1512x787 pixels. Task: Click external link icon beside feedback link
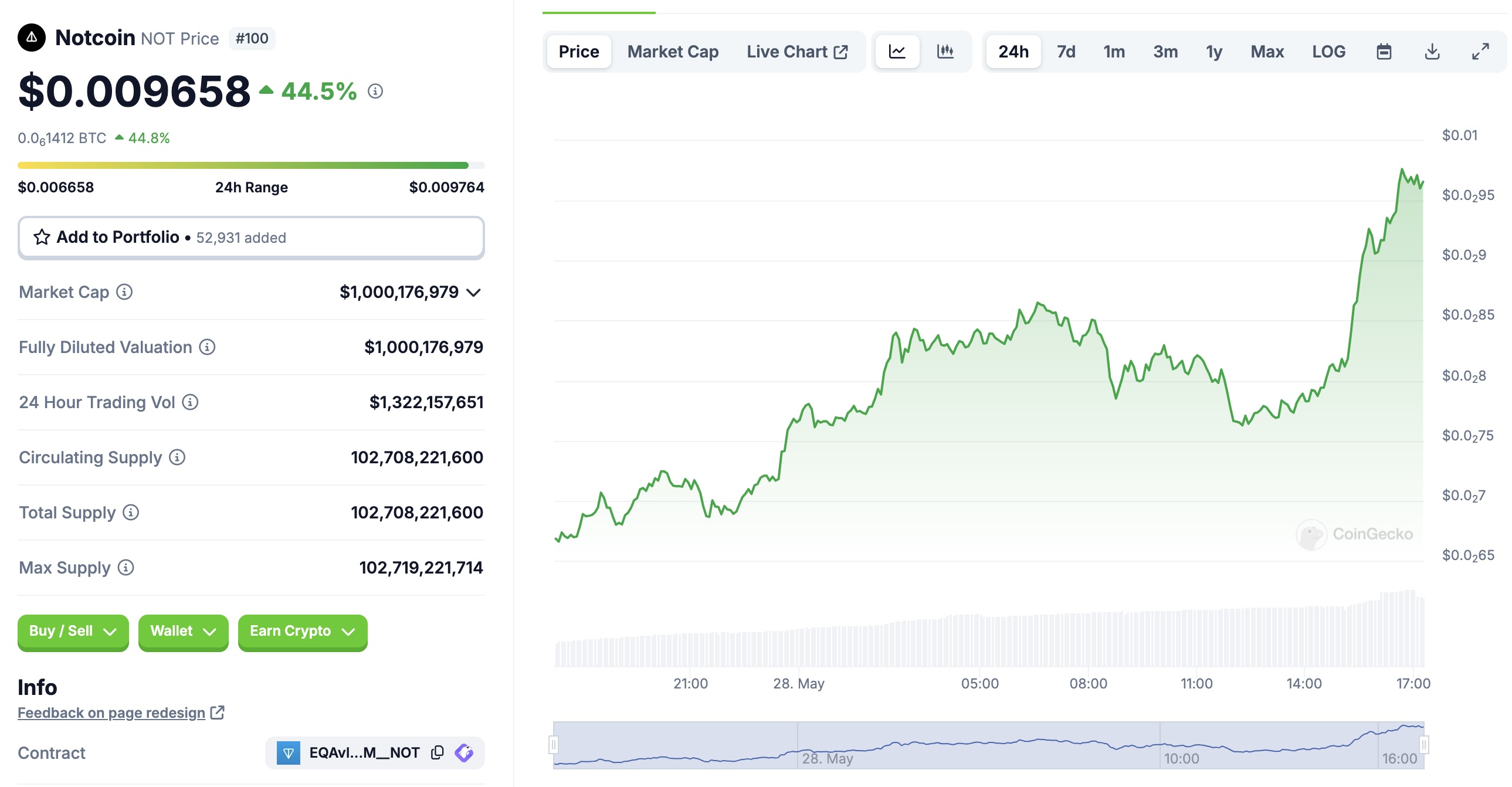tap(218, 713)
